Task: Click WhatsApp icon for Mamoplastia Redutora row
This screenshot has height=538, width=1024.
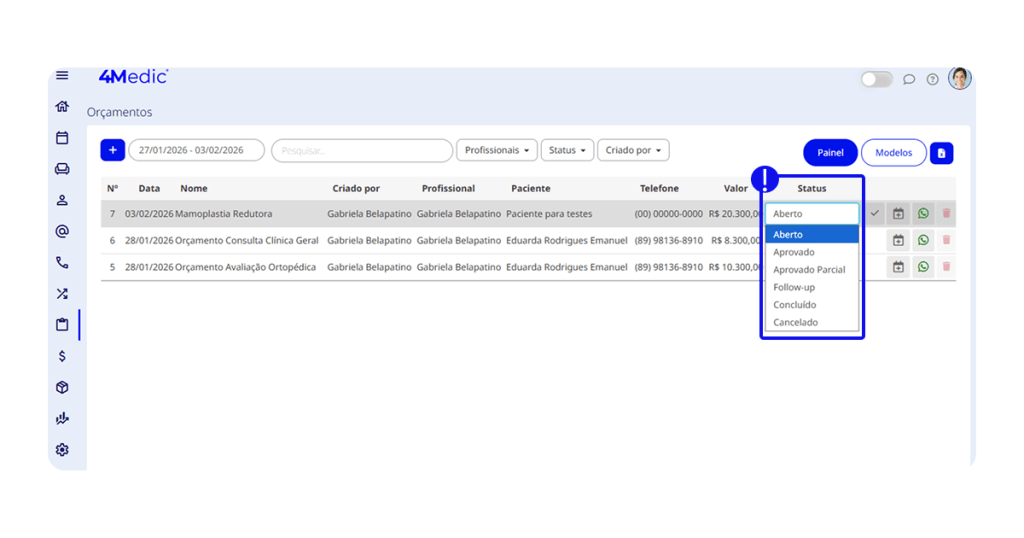Action: point(922,214)
